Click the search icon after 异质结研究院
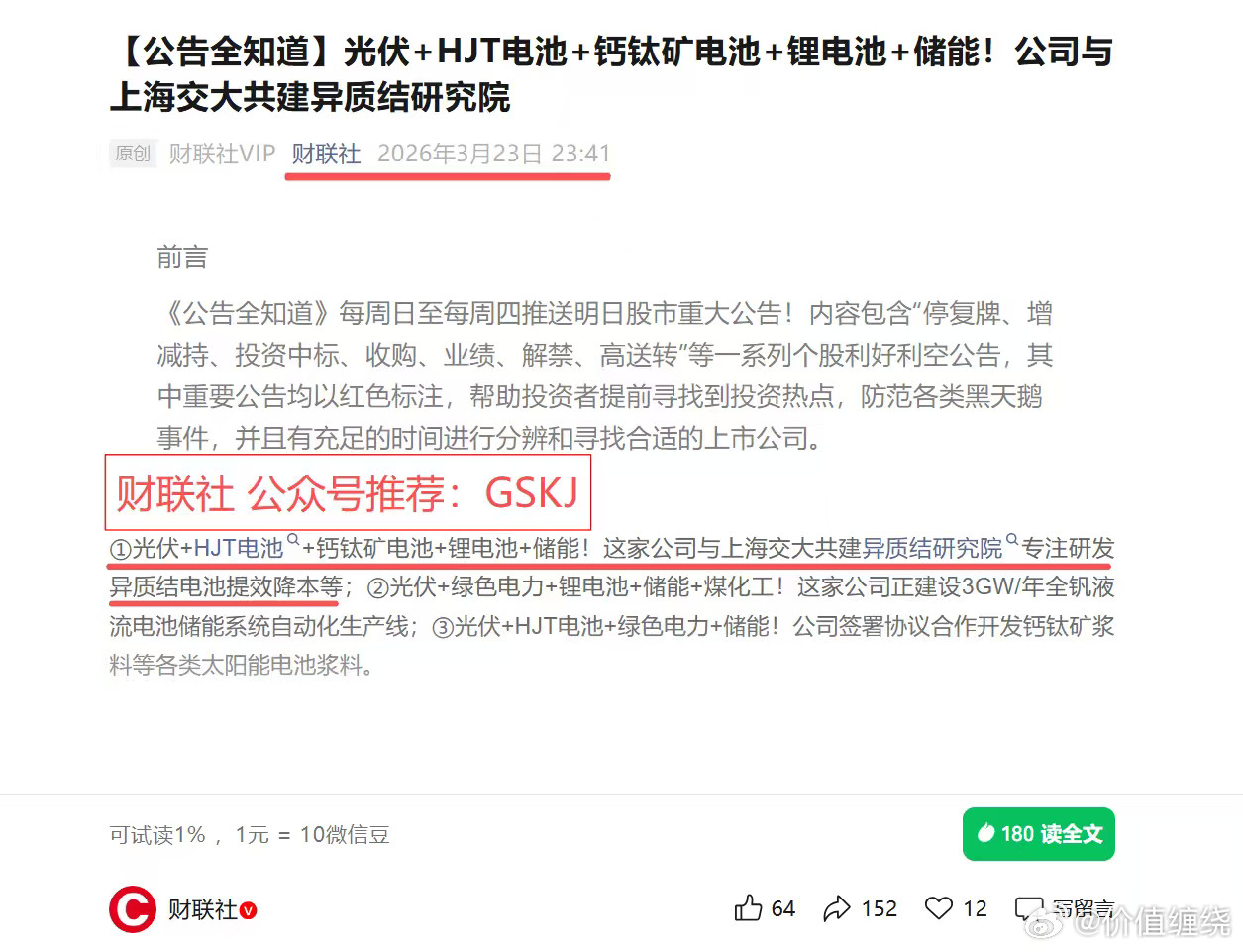The height and width of the screenshot is (952, 1243). coord(1012,540)
